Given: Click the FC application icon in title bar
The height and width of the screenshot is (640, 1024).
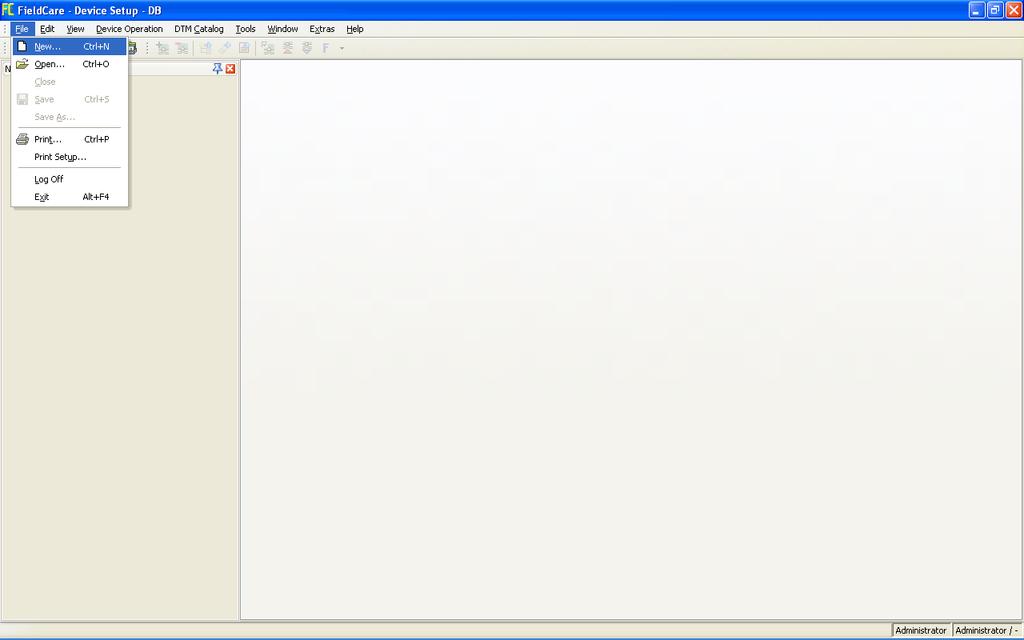Looking at the screenshot, I should 8,10.
